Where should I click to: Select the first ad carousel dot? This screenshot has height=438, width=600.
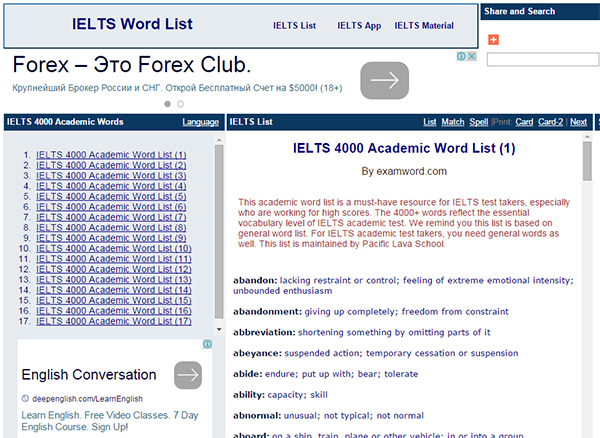click(167, 103)
